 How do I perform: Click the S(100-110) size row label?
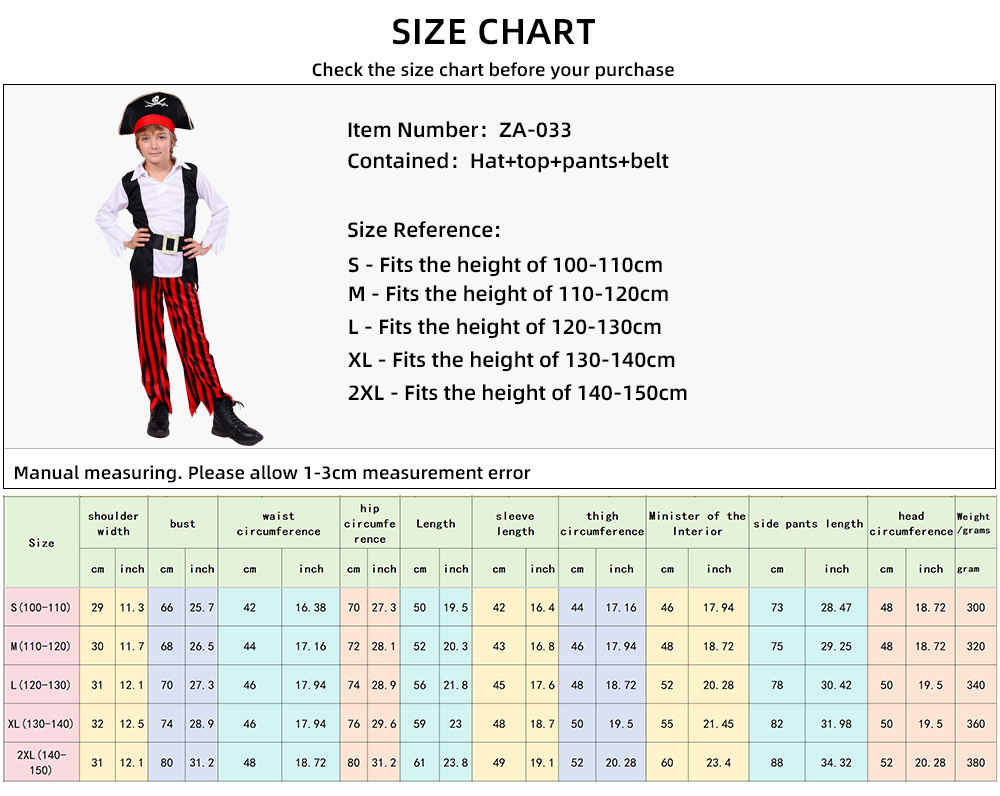coord(41,607)
